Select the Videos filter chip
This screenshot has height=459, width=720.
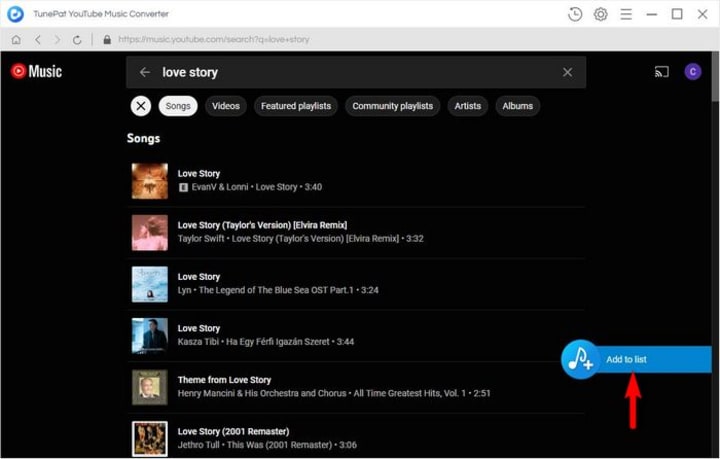click(226, 106)
